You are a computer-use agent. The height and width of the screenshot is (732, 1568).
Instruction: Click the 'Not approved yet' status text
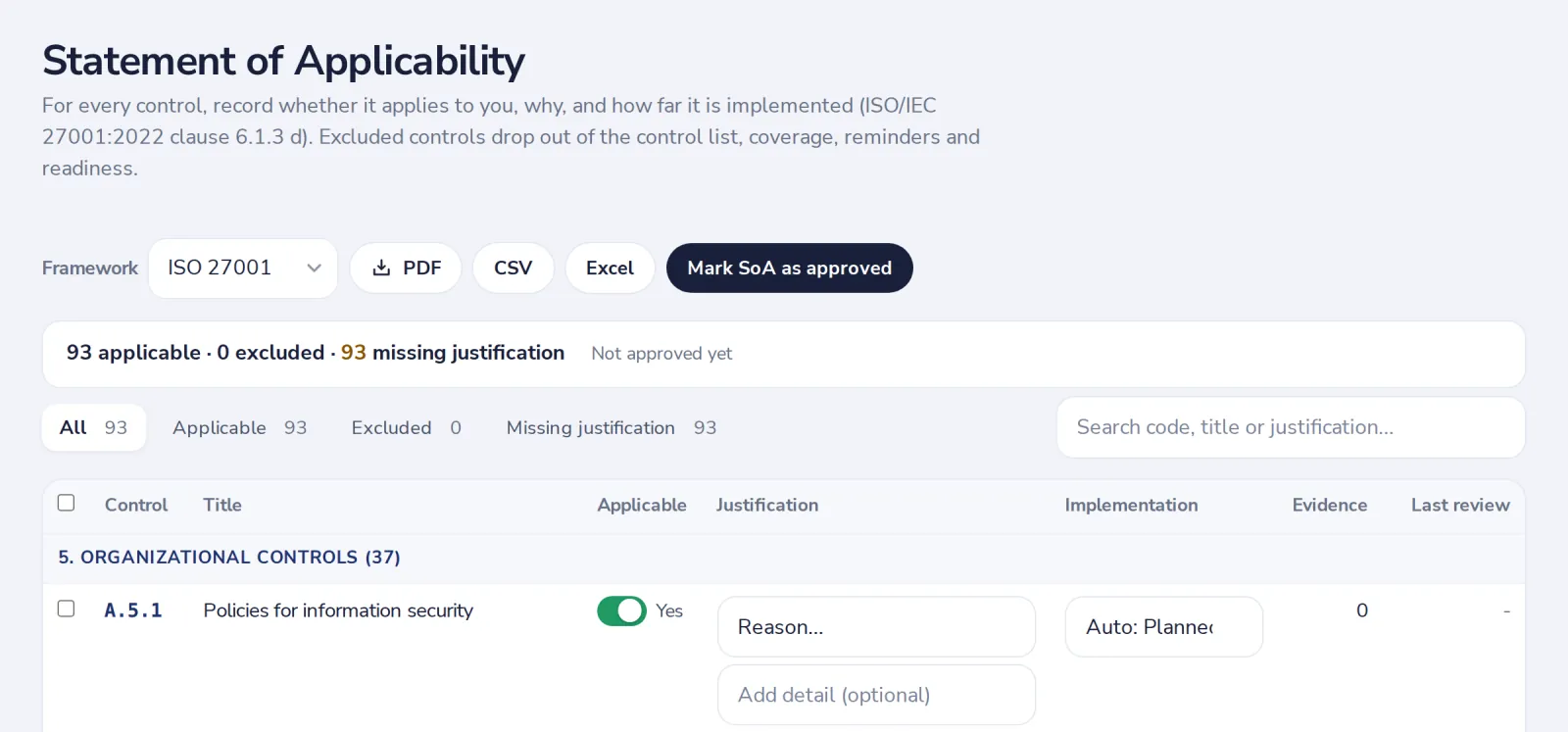coord(661,354)
